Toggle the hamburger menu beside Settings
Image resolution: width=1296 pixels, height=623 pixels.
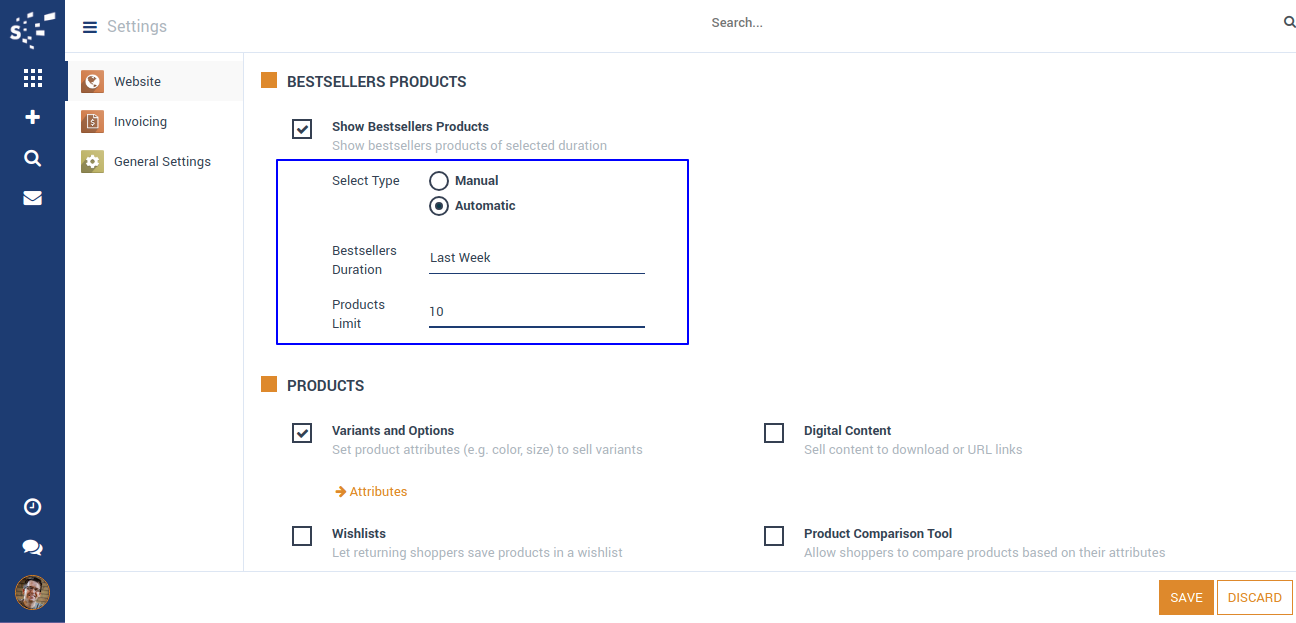point(90,27)
